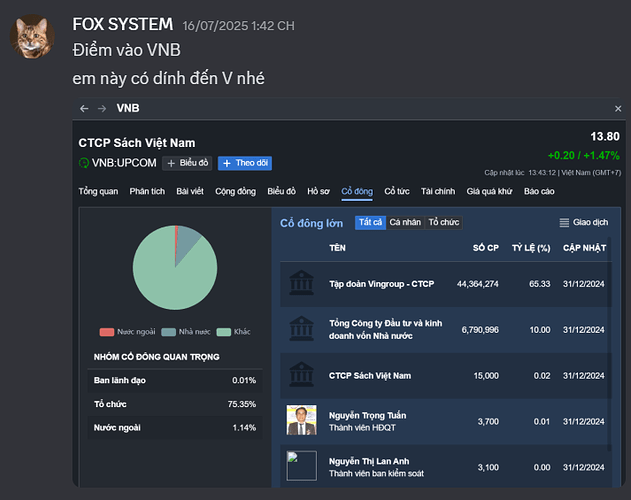
Task: Click the green icon beside VNB:UPCOM
Action: coord(84,163)
